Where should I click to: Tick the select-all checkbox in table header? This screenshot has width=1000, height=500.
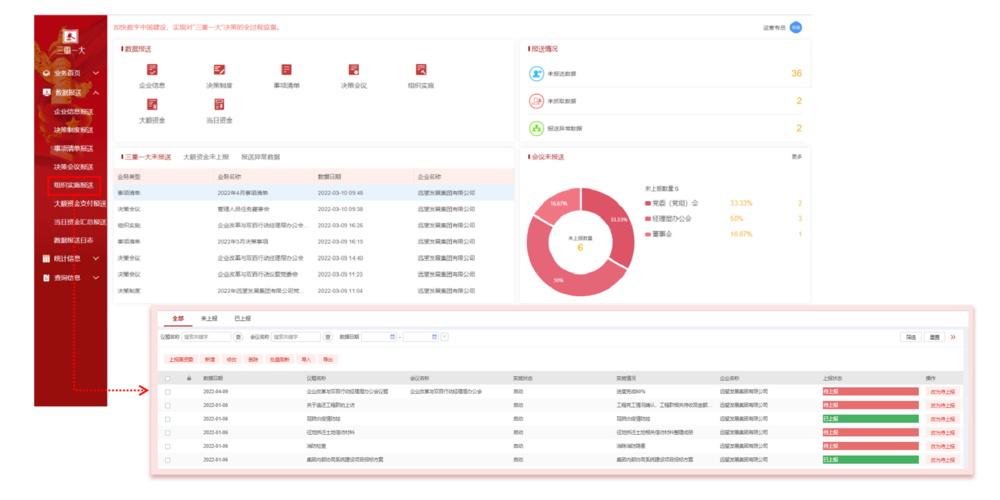(168, 379)
